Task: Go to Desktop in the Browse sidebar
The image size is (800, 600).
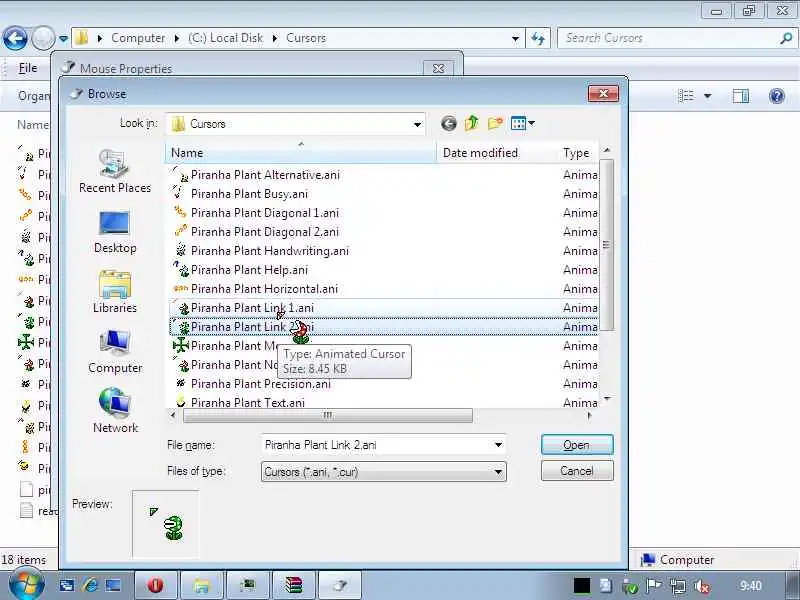Action: pos(115,232)
